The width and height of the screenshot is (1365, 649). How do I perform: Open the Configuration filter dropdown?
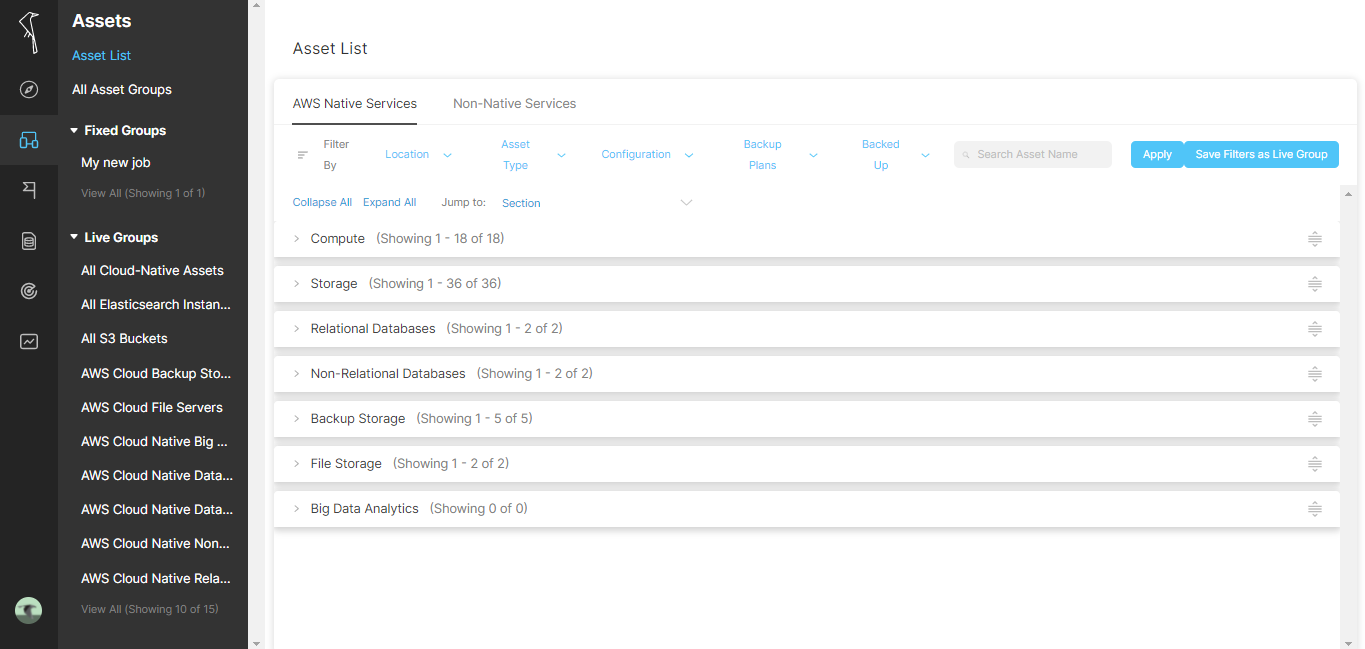click(647, 155)
